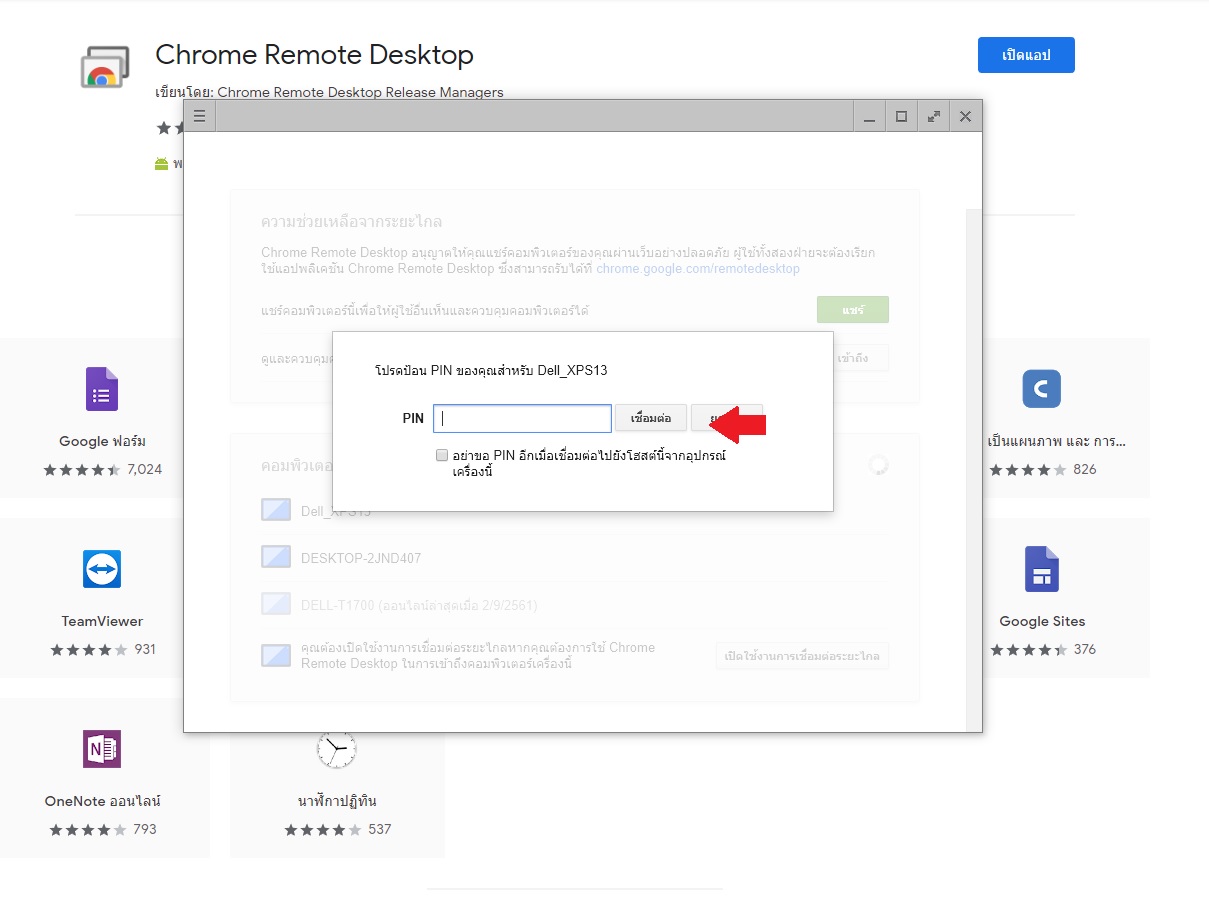Select the DESKTOP-2JND407 computer icon
This screenshot has height=899, width=1209.
click(x=276, y=557)
